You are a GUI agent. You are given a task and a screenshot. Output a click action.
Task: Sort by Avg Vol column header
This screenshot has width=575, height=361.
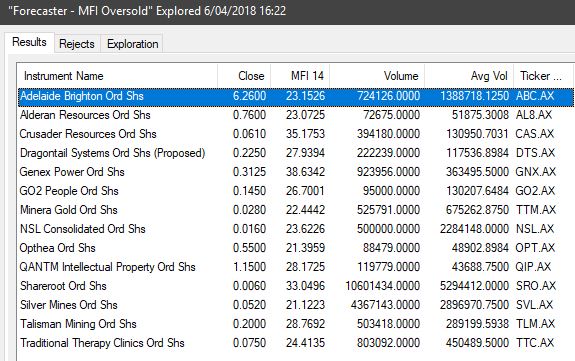(x=469, y=76)
